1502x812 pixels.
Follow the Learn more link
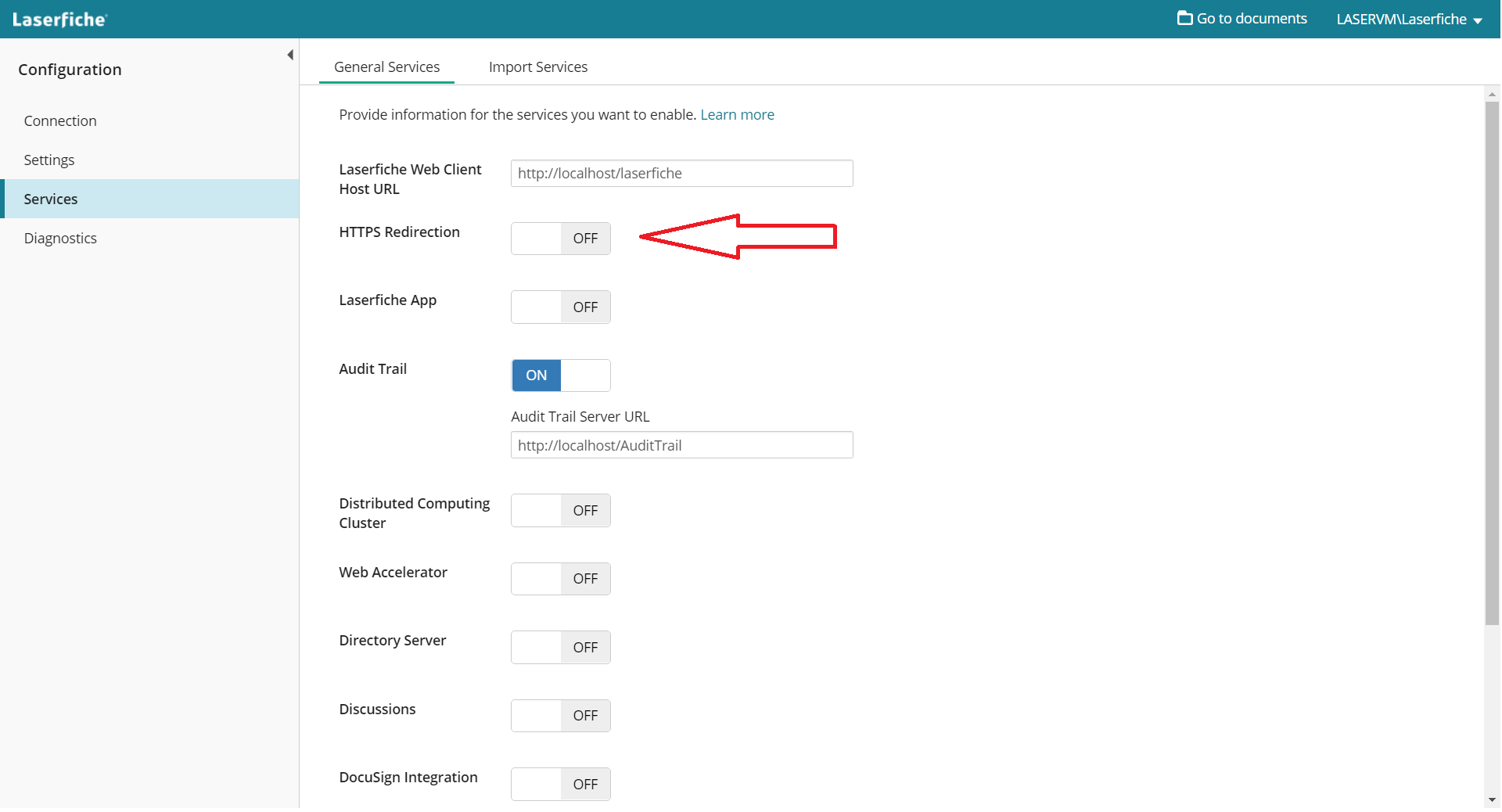[x=737, y=115]
